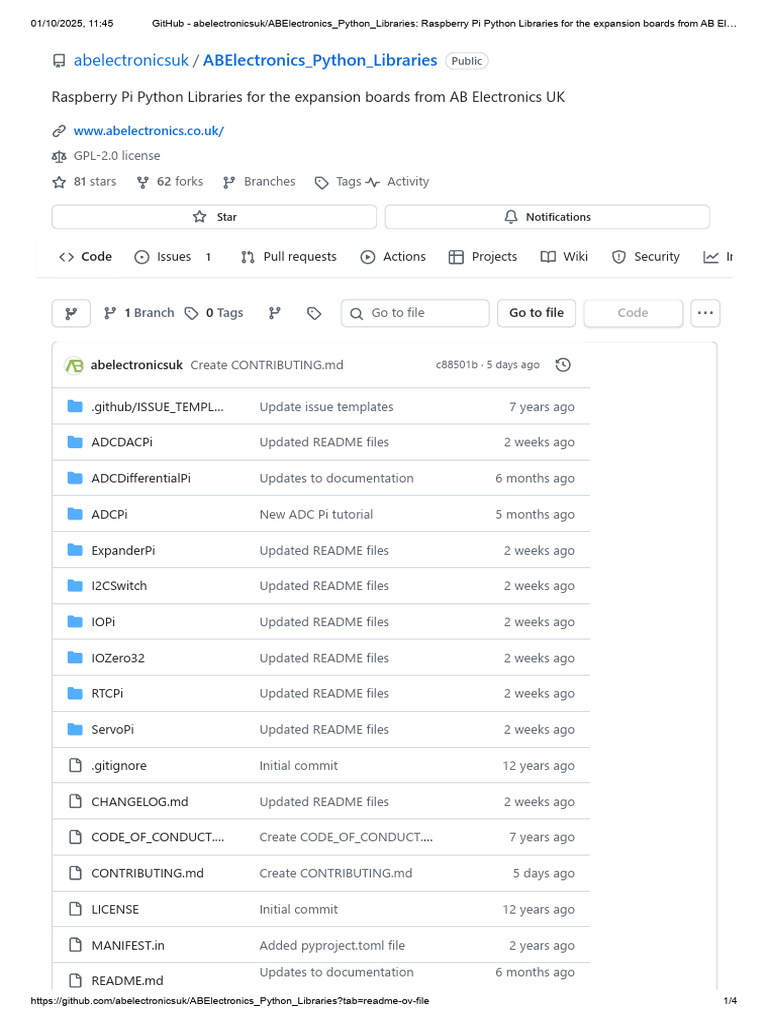Click the AB Electronics avatar icon
This screenshot has height=1024, width=768.
point(74,366)
